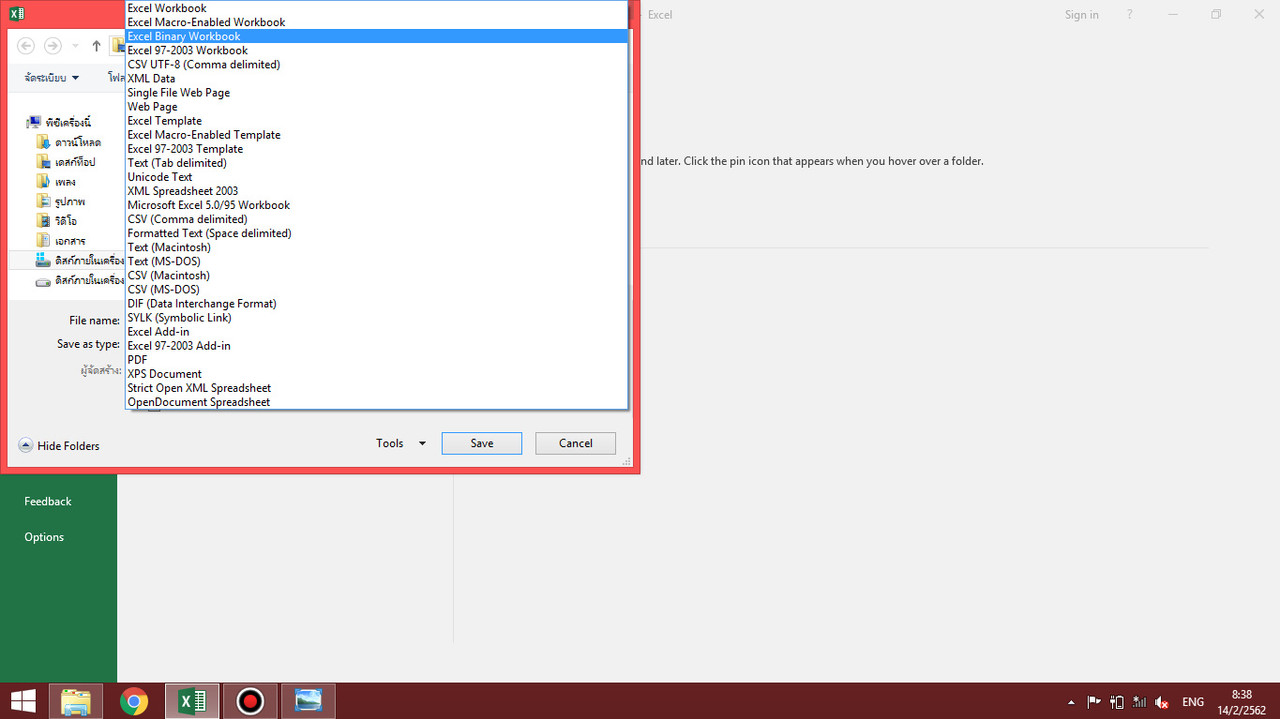Image resolution: width=1280 pixels, height=719 pixels.
Task: Choose DIF (Data Interchange Format)
Action: pos(377,303)
